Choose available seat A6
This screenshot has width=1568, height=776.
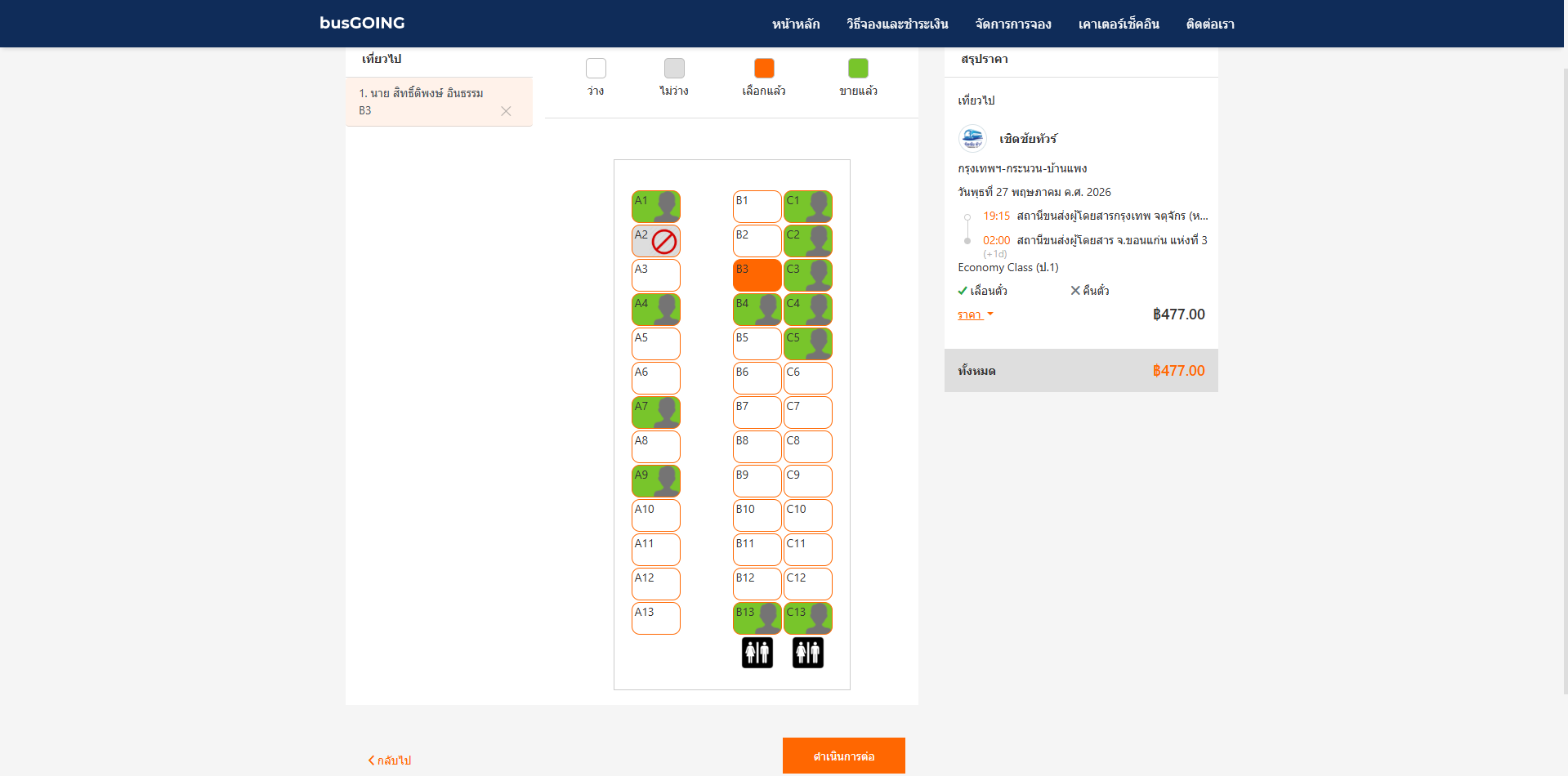(x=656, y=378)
